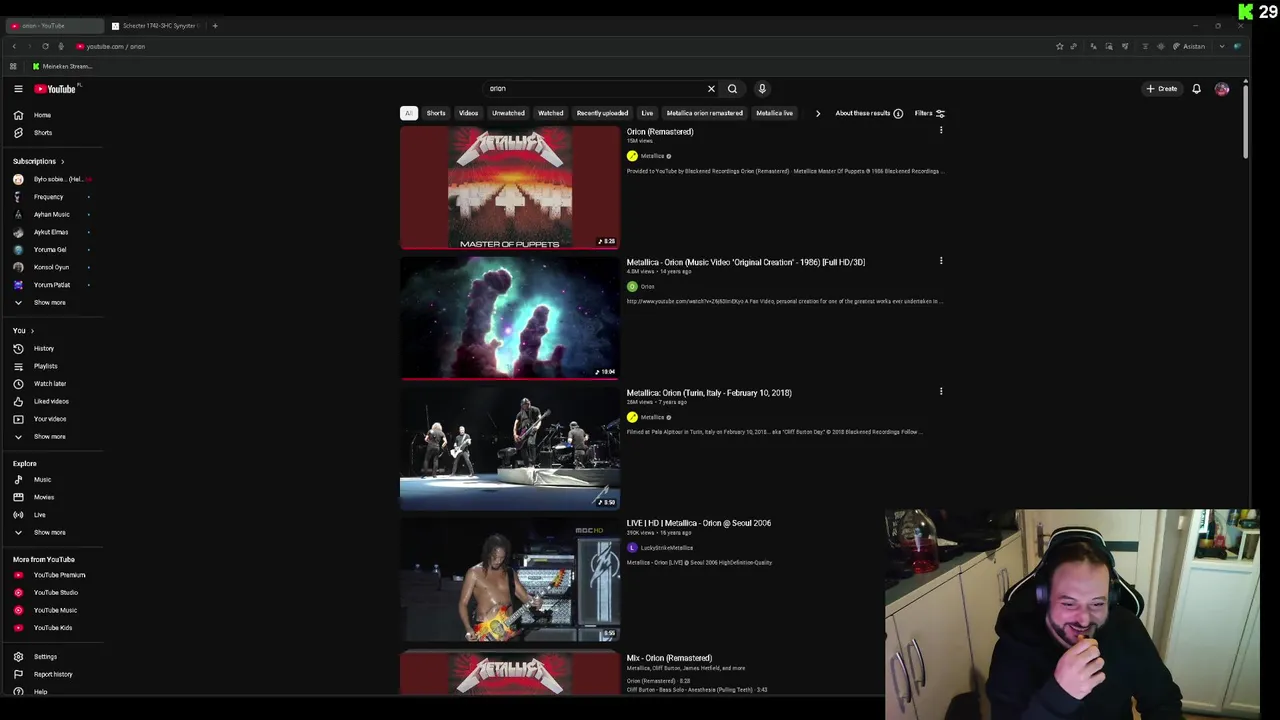Select the All filter chip

coord(408,114)
